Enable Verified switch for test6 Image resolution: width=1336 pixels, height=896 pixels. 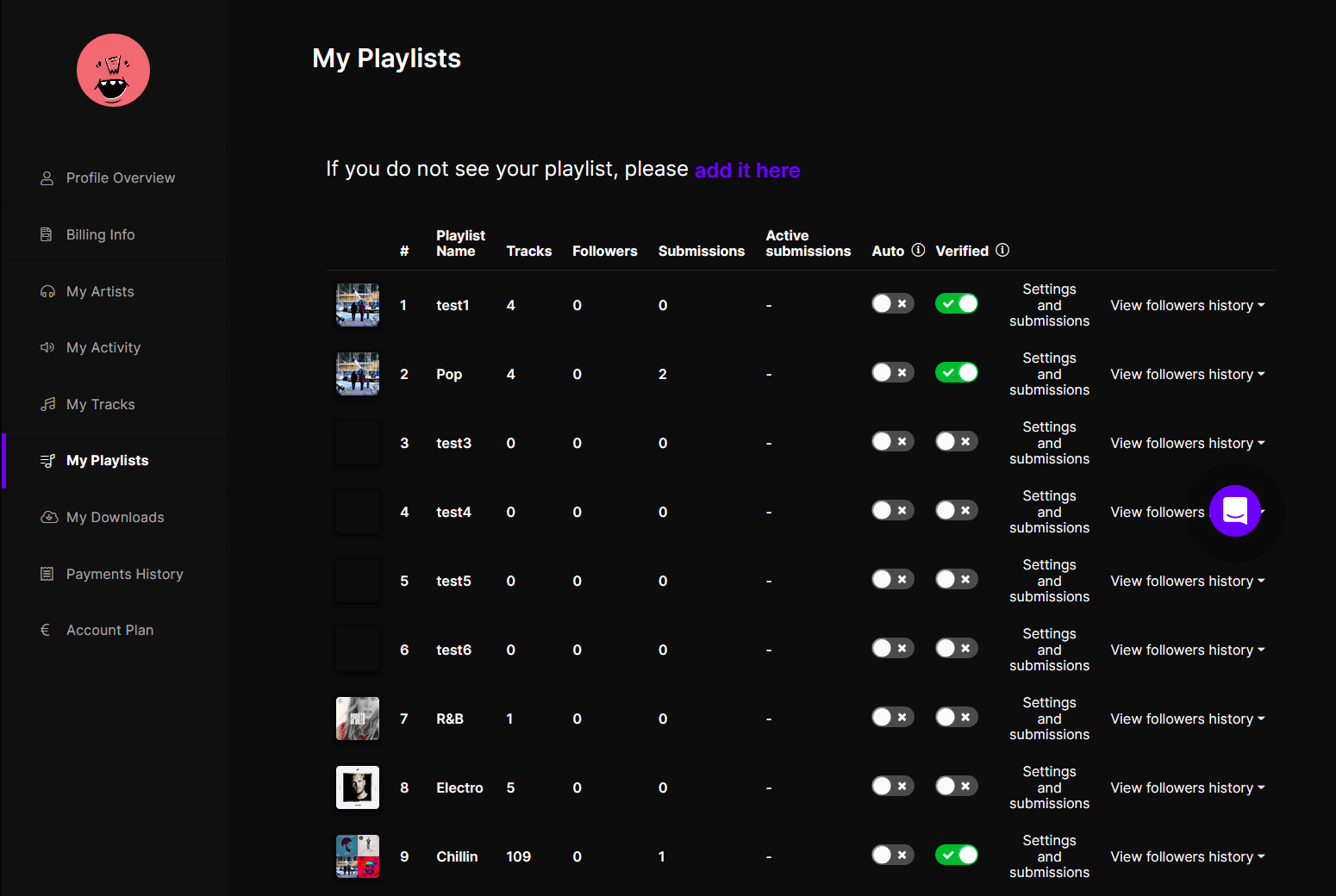coord(957,648)
